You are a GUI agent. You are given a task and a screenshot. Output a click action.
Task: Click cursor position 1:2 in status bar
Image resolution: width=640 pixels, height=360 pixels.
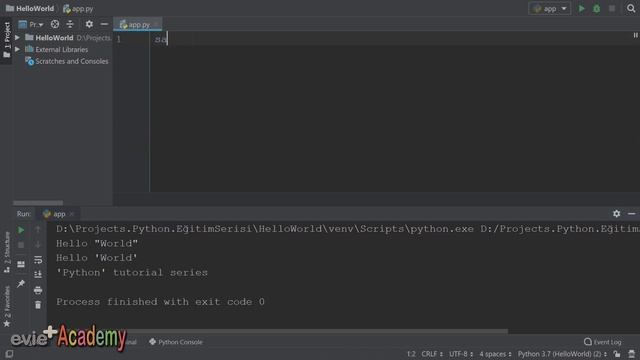click(x=411, y=354)
